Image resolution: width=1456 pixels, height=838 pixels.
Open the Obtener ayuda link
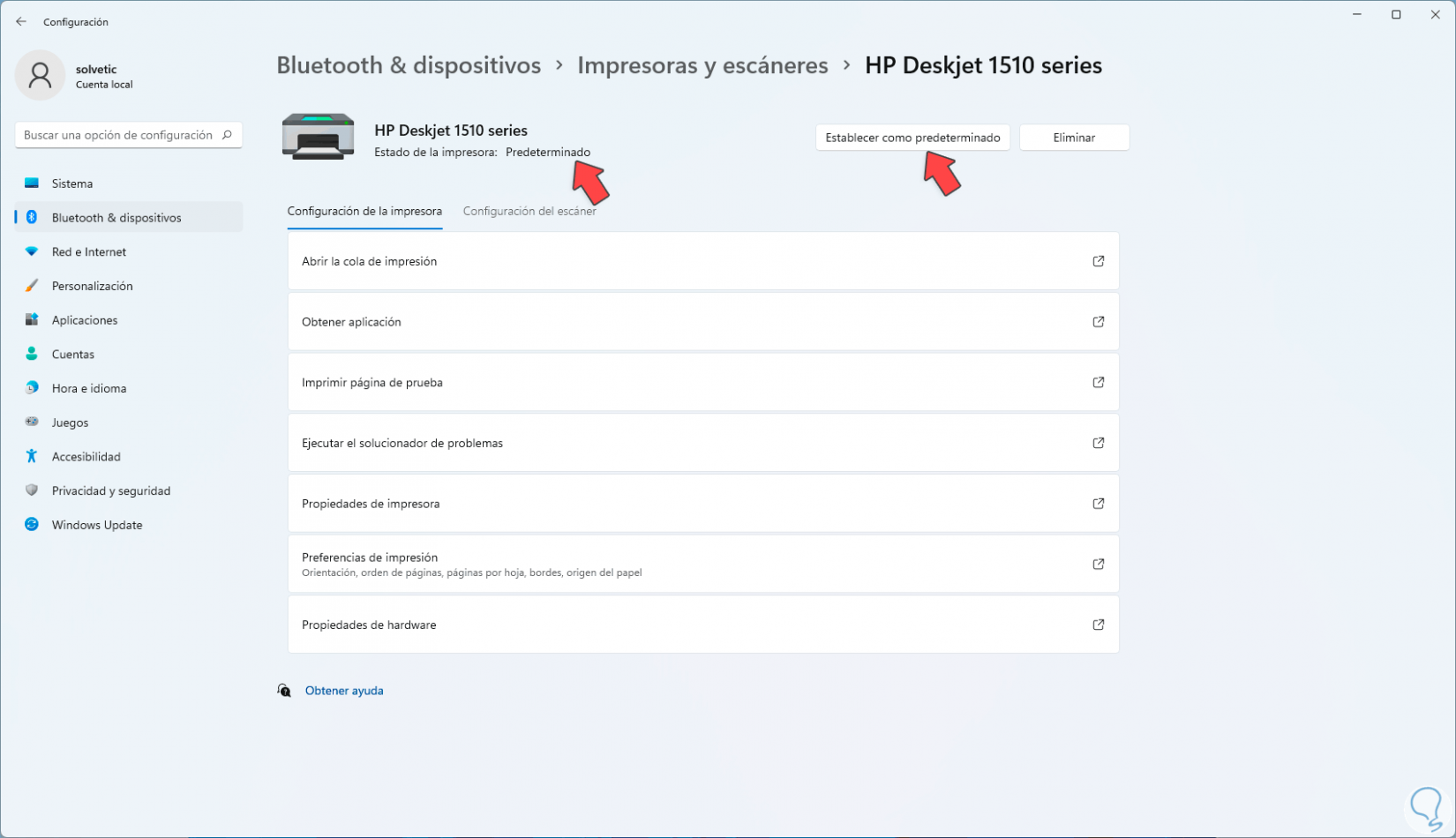point(344,691)
